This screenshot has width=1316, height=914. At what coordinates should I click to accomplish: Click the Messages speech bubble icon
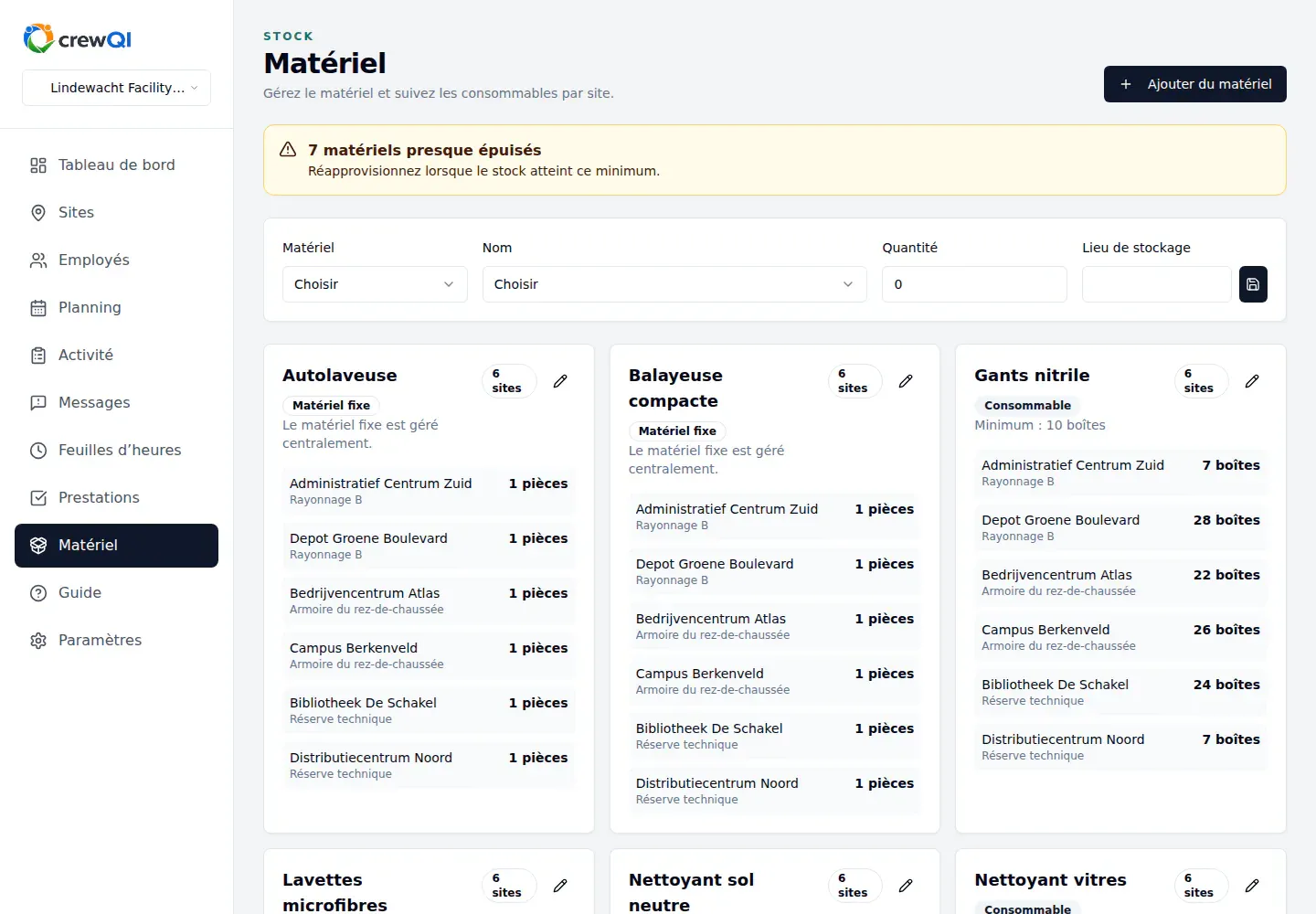coord(38,403)
